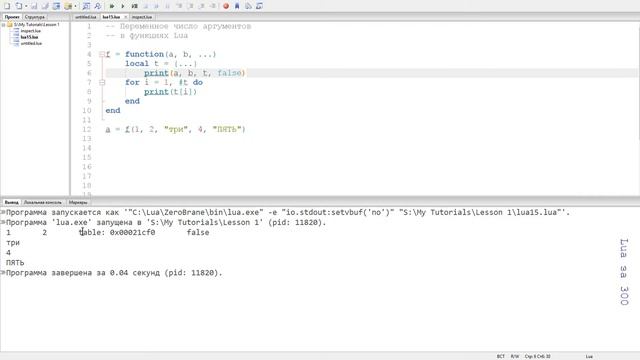
Task: Open the Маркеры tab
Action: point(78,202)
